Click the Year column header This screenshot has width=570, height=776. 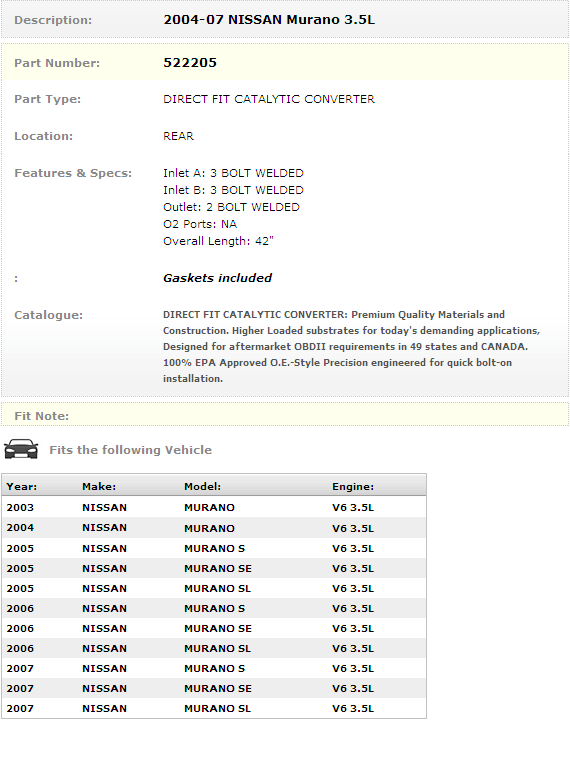[22, 486]
